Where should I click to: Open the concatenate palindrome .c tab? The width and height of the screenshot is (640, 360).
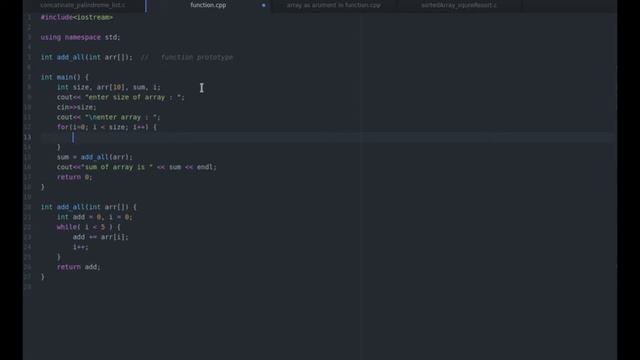[x=83, y=5]
